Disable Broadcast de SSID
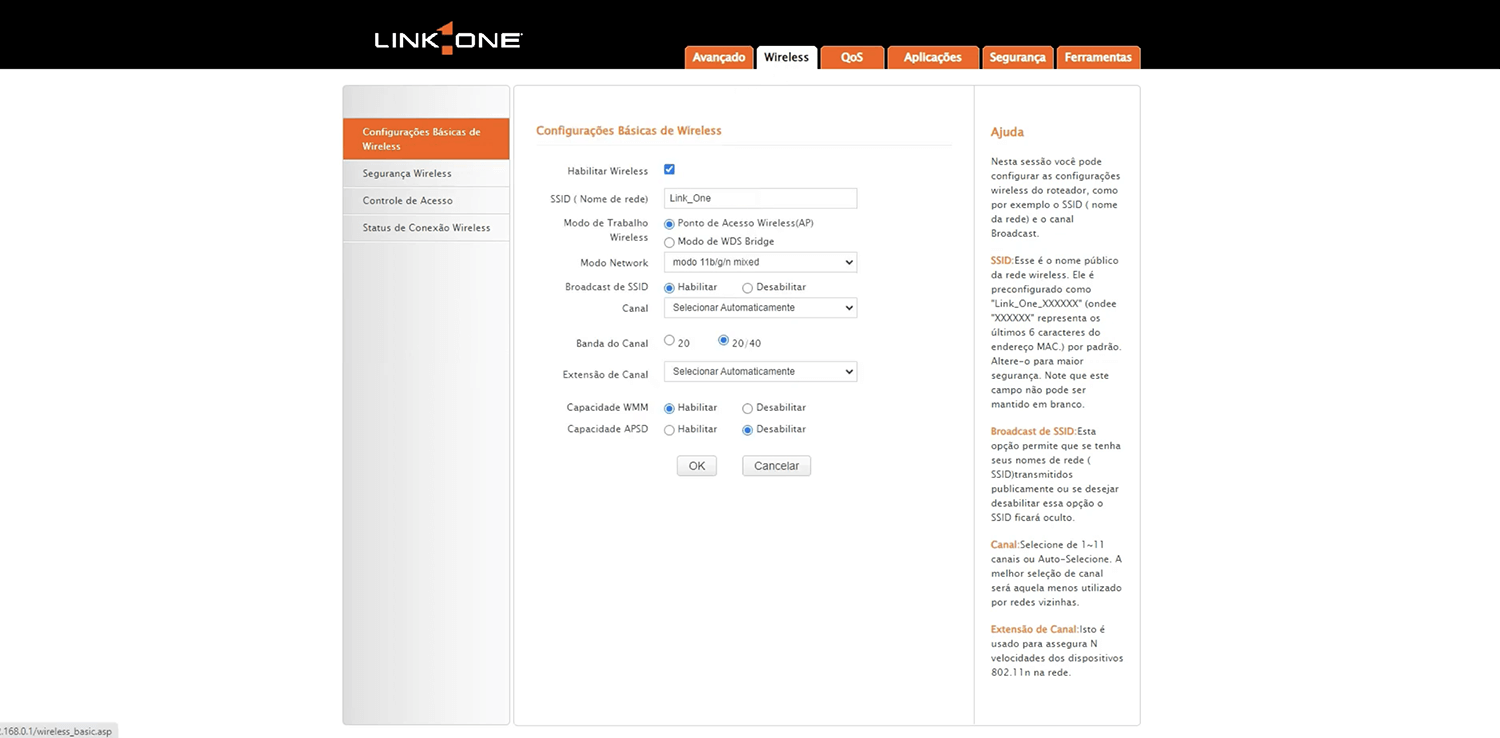 tap(748, 288)
